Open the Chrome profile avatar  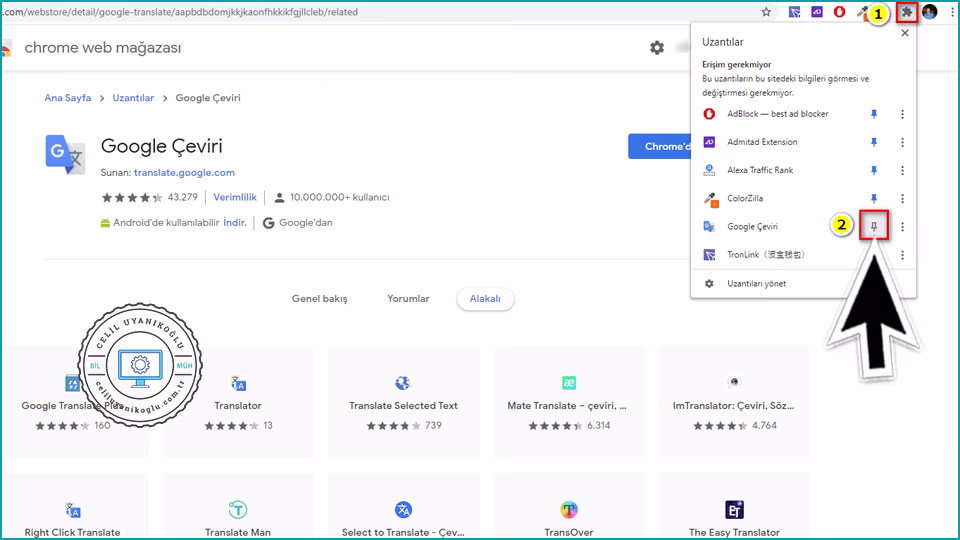(x=929, y=12)
